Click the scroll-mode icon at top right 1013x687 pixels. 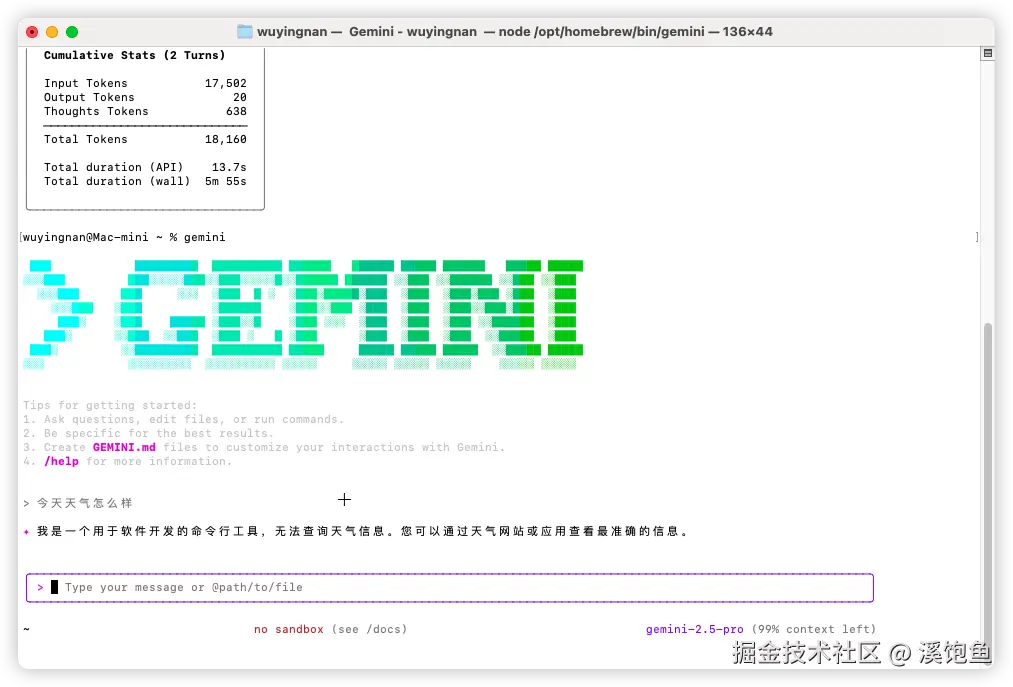[987, 54]
